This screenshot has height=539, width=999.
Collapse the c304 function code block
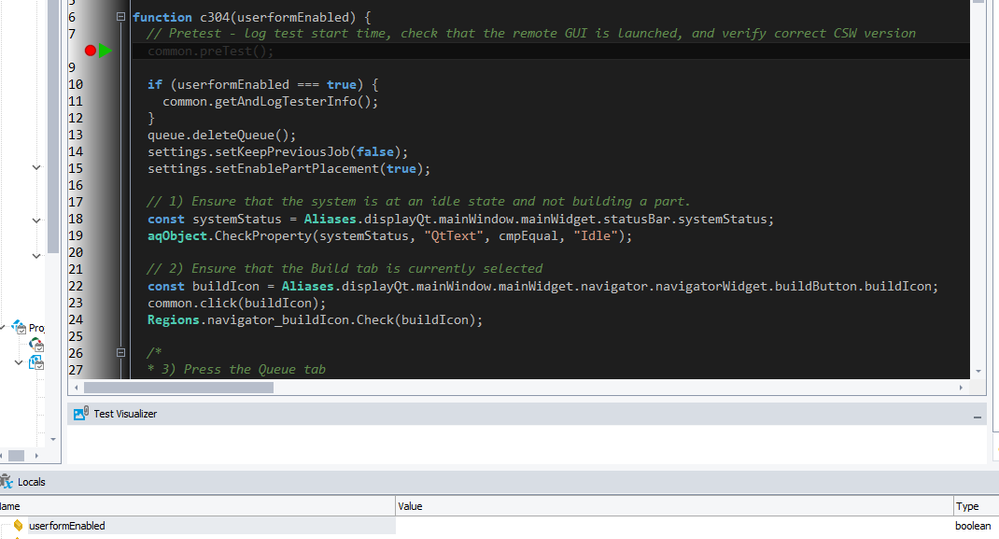point(121,17)
